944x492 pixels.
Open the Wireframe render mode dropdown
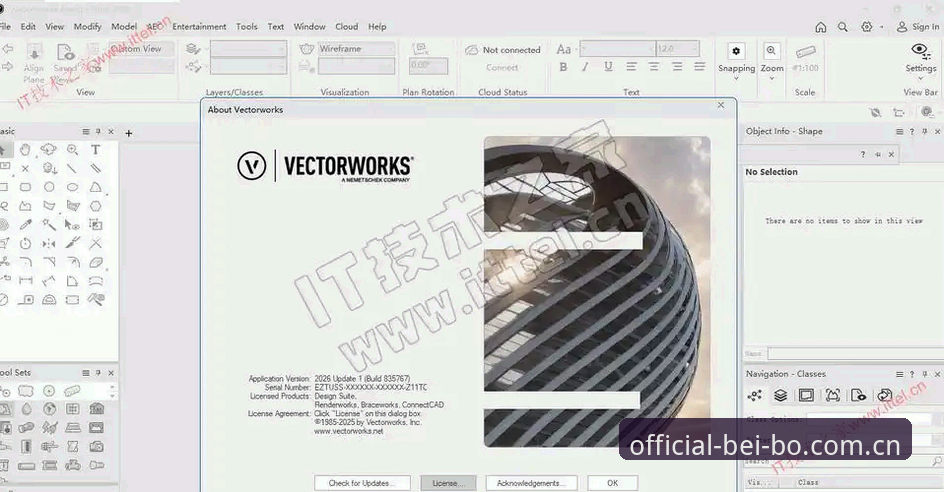click(x=356, y=49)
